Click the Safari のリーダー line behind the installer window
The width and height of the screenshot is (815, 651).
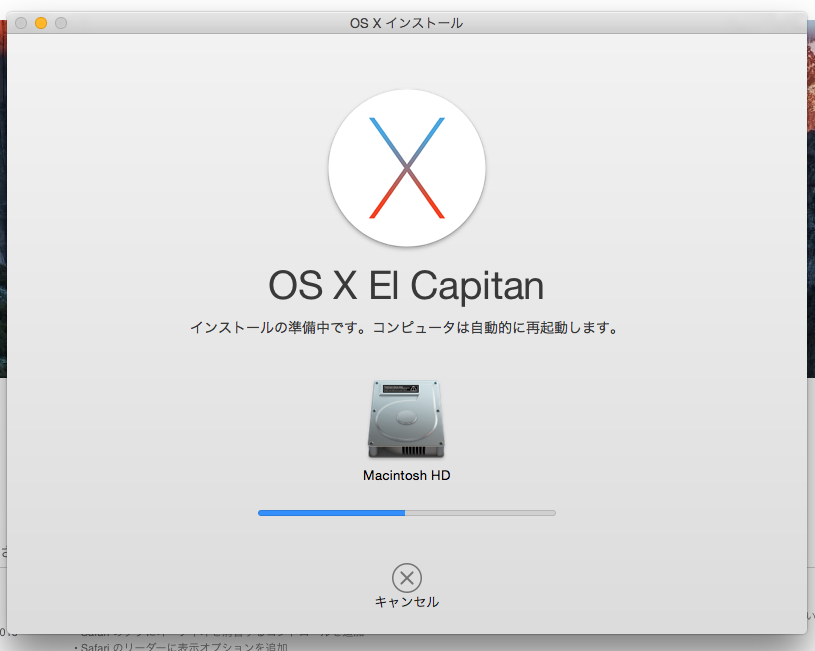[x=181, y=647]
